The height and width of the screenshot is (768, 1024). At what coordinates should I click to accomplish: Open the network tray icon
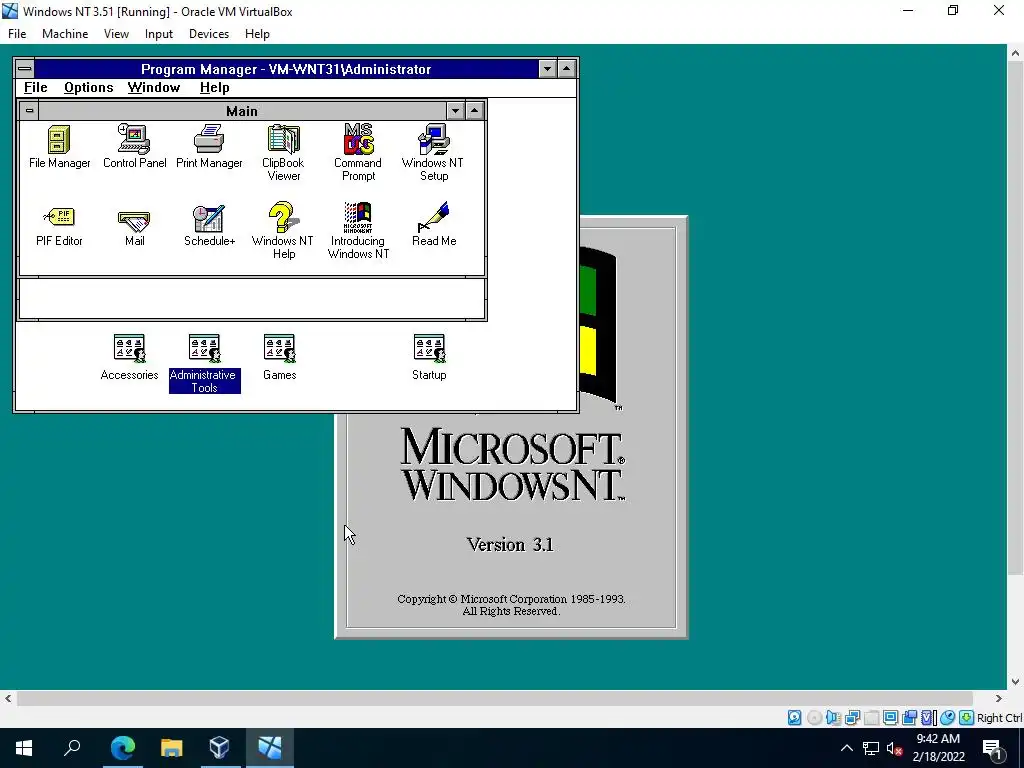(871, 748)
